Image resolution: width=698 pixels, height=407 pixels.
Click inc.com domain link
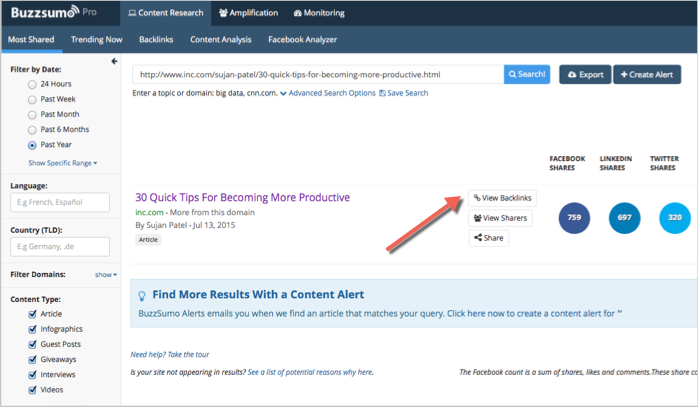pyautogui.click(x=149, y=212)
